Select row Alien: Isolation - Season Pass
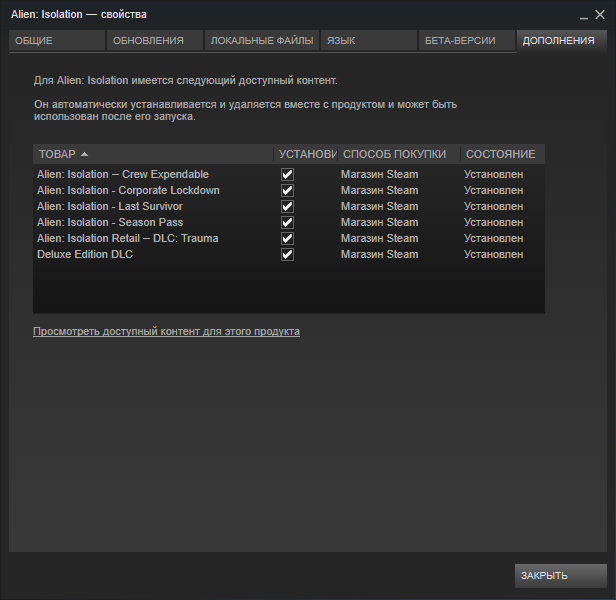 [x=289, y=222]
